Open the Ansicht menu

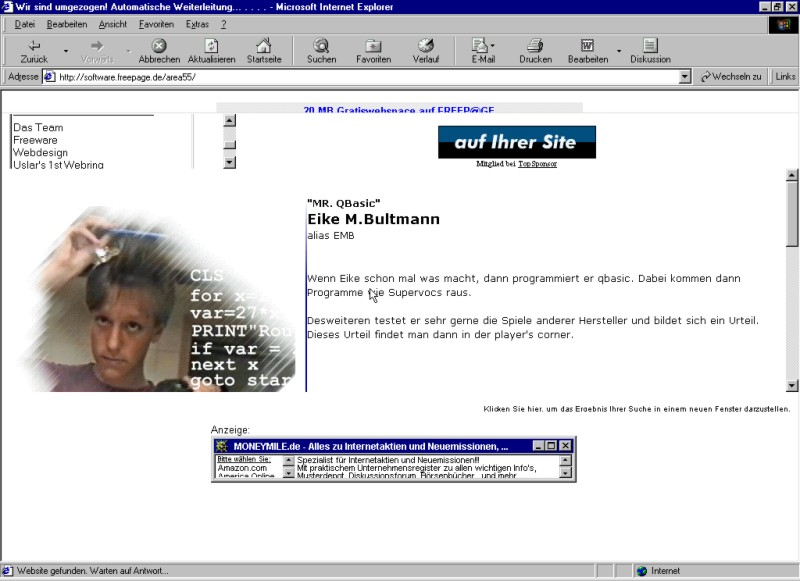113,24
